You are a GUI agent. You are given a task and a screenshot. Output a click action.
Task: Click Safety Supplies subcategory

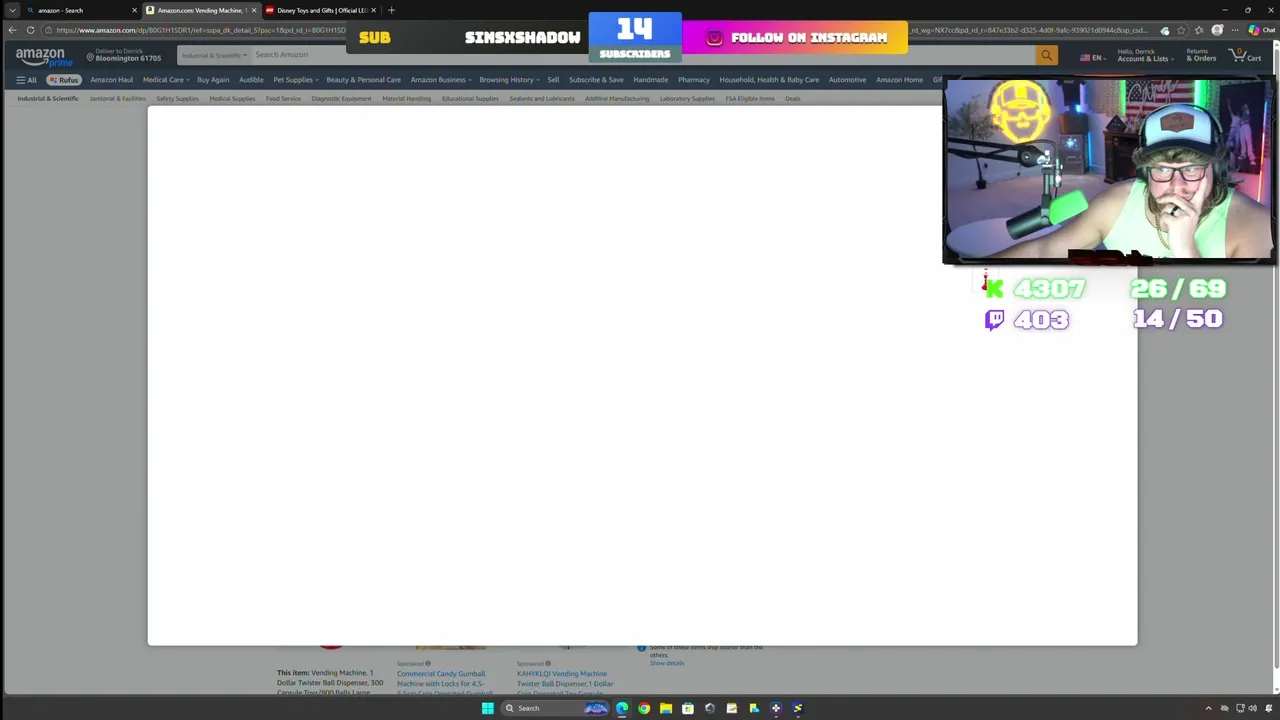[x=177, y=99]
